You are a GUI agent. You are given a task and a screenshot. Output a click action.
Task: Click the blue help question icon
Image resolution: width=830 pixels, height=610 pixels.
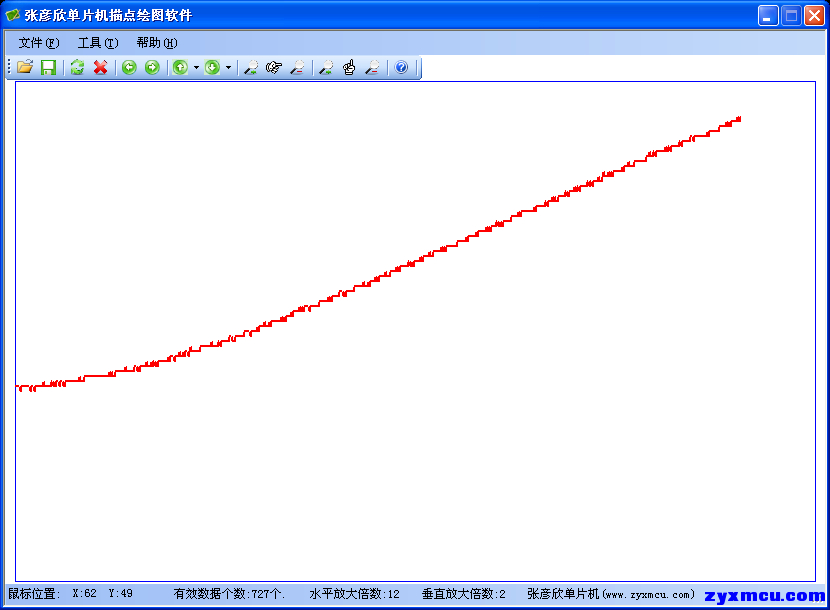(401, 67)
